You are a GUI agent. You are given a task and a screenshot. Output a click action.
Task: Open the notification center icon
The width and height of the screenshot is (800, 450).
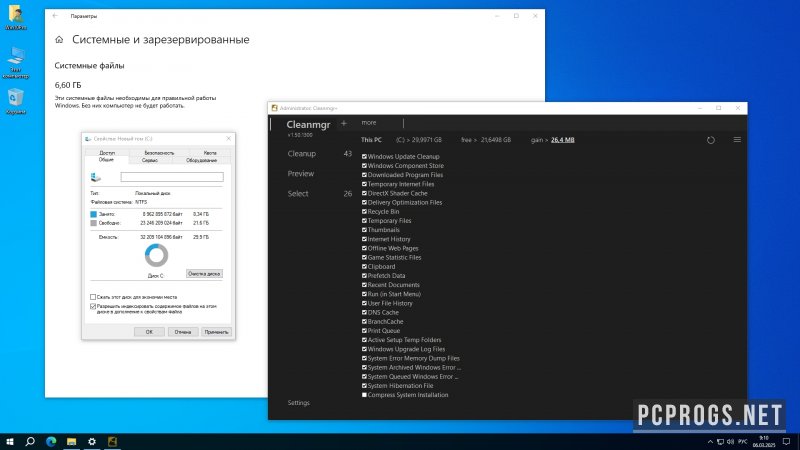click(x=786, y=442)
